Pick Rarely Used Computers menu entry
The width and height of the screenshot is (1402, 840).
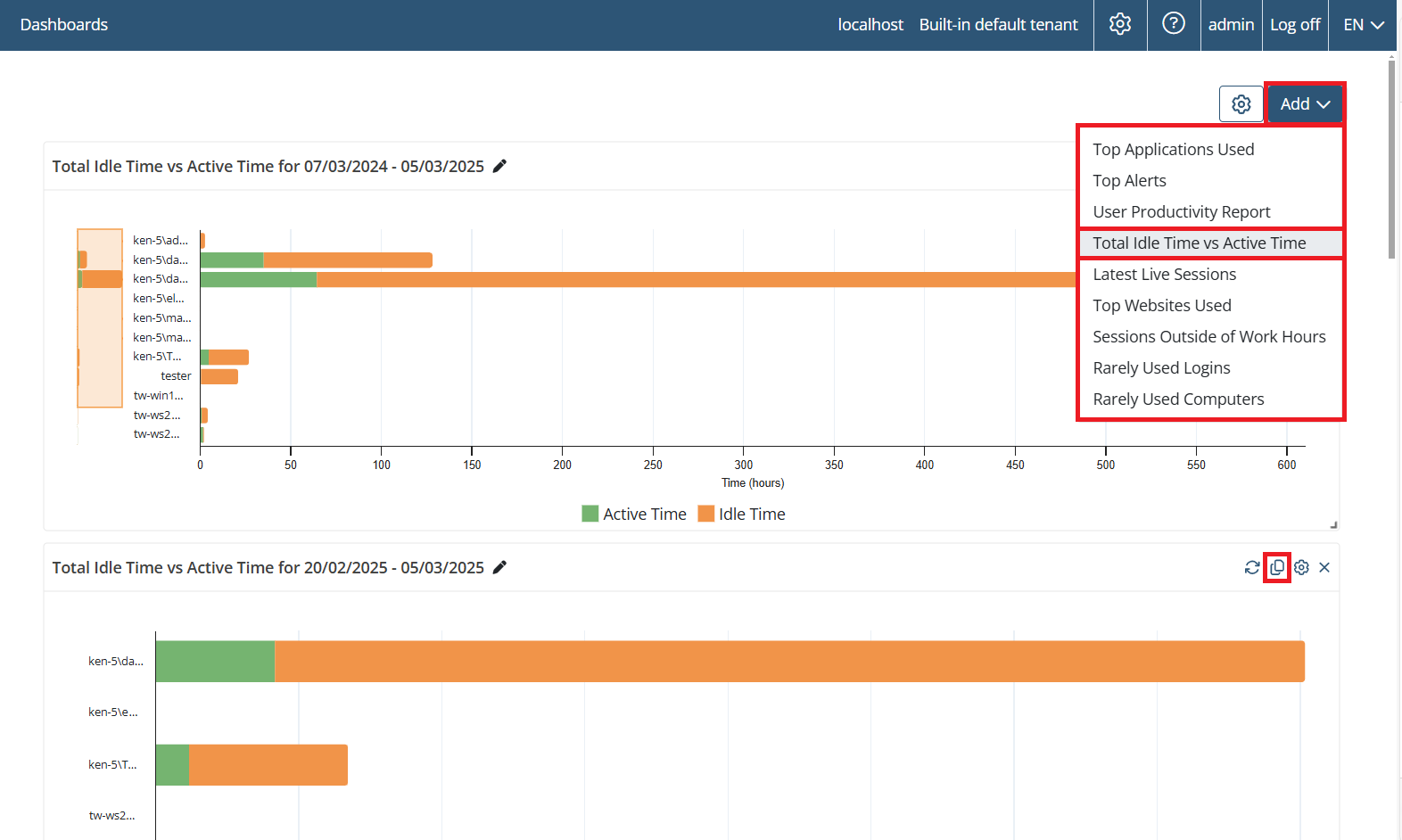(1178, 399)
